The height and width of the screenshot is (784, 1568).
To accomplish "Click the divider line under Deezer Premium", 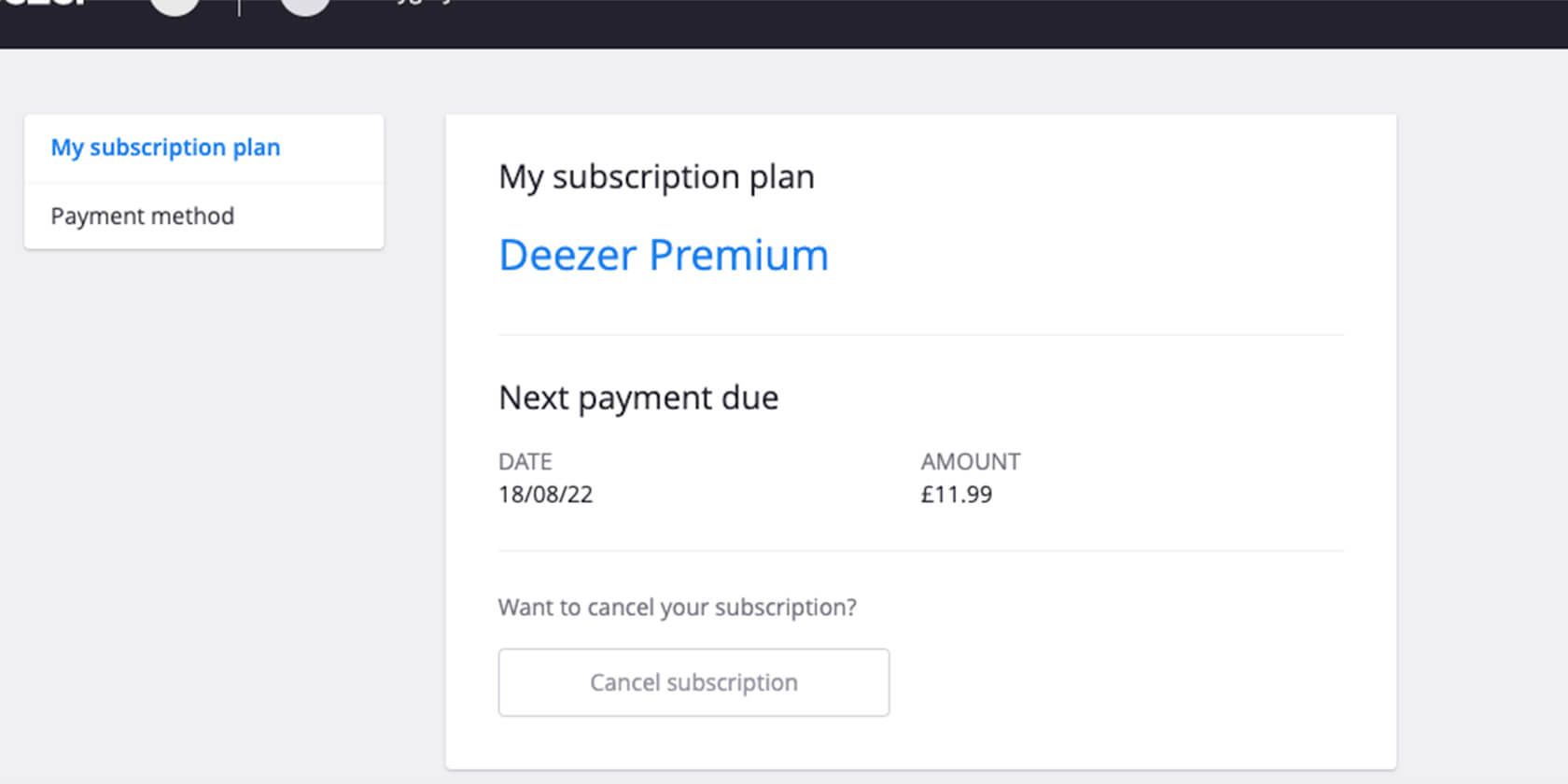I will [921, 332].
